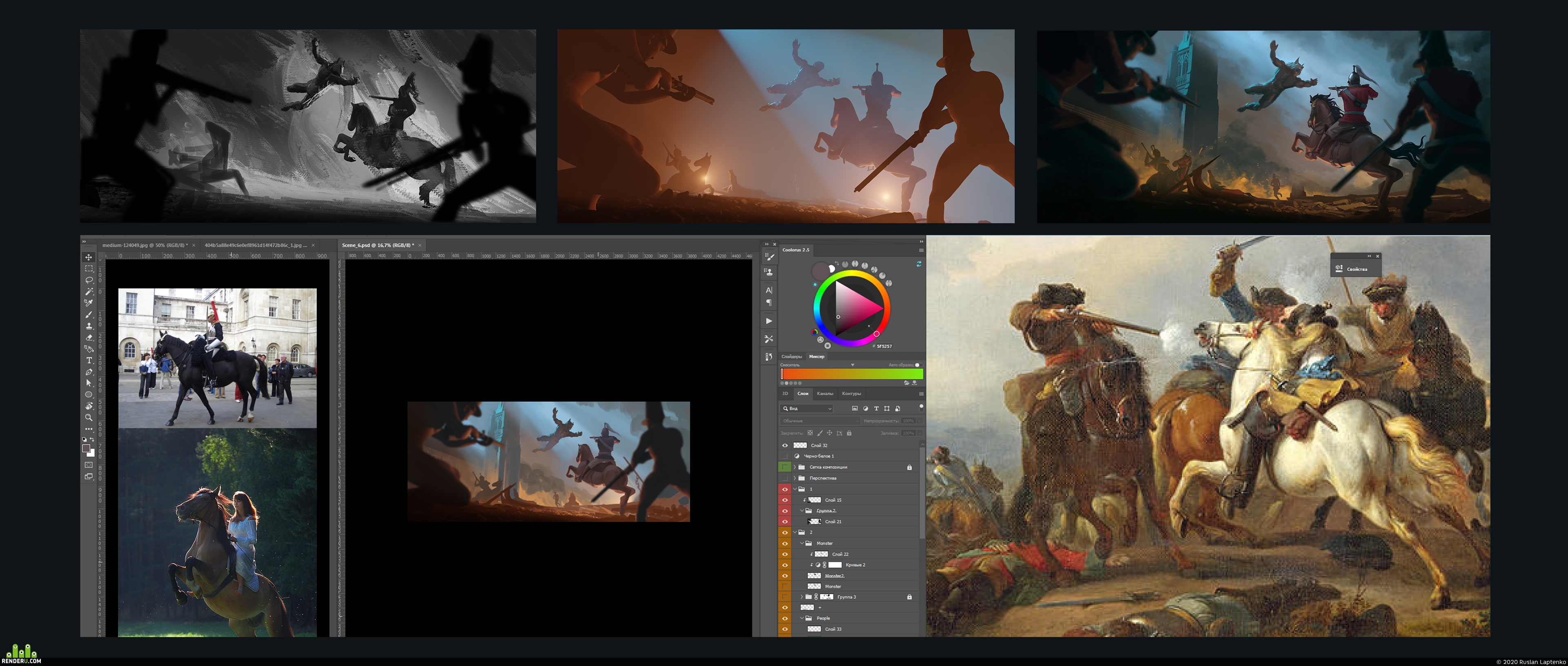Open the Вид layer filter dropdown
The image size is (1568, 666).
807,409
